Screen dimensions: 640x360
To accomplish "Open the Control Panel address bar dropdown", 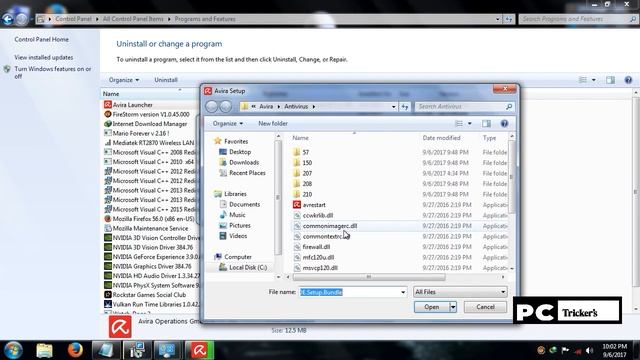I will [x=498, y=19].
